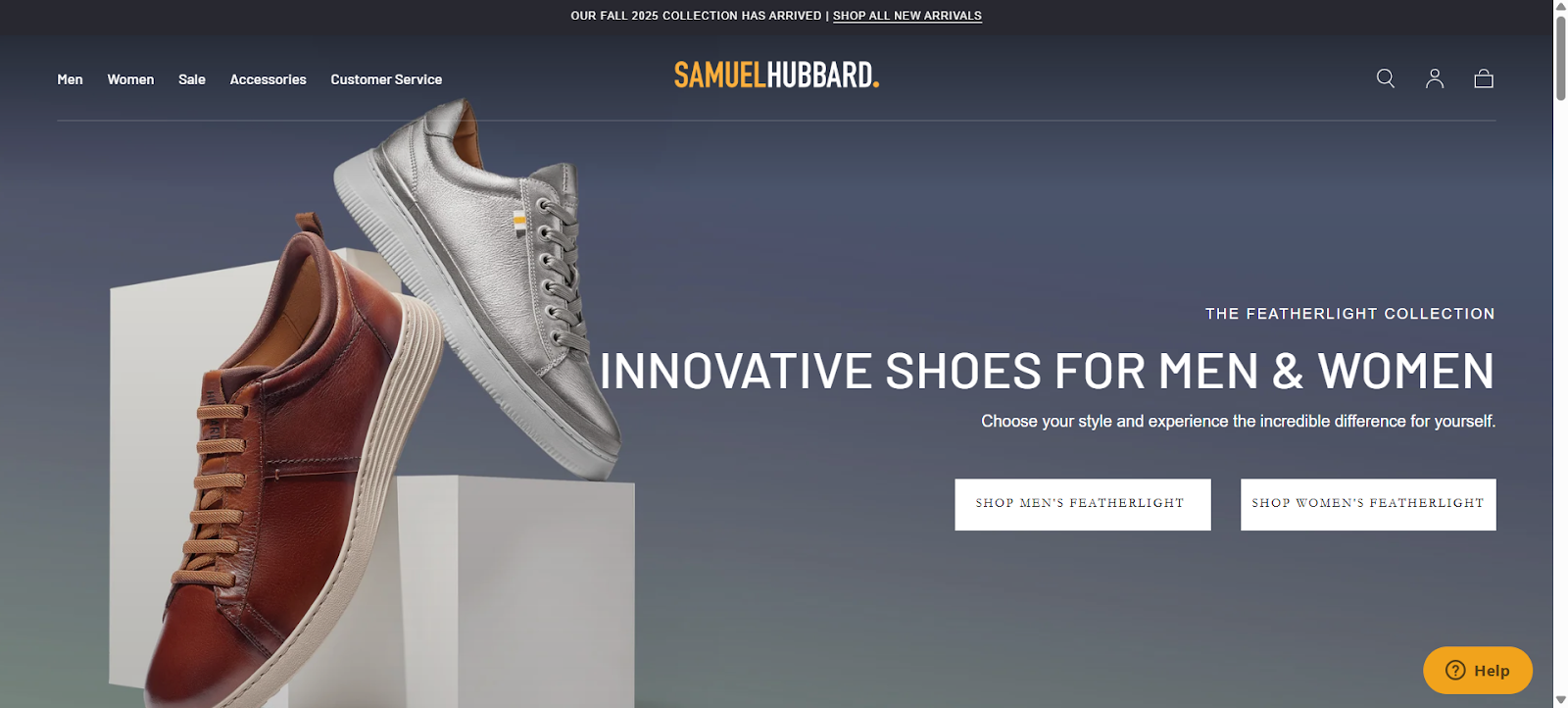
Task: Click the vertical scrollbar thumb
Action: [x=1560, y=57]
